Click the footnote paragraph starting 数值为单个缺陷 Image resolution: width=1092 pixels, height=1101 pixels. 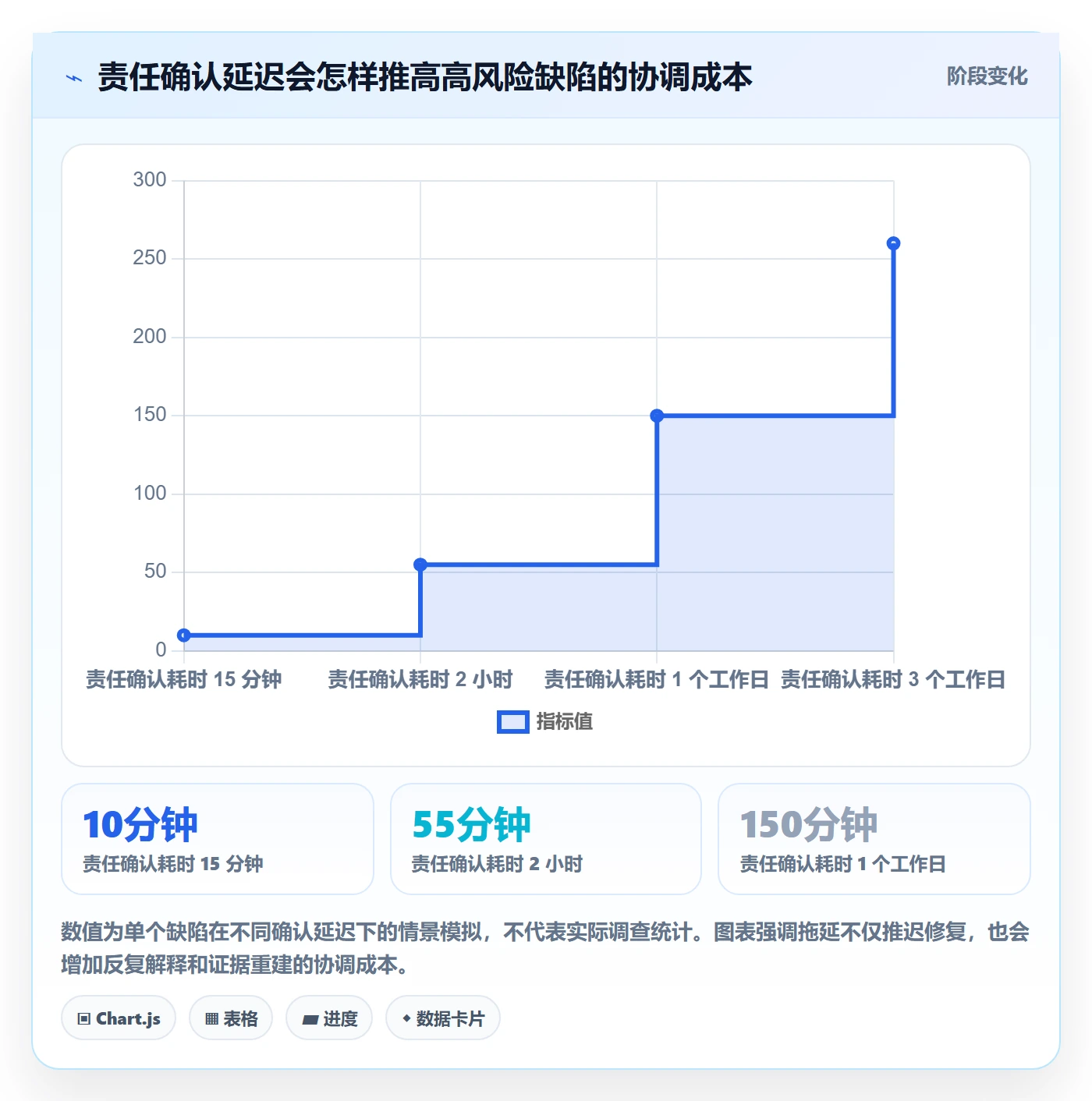[x=545, y=948]
